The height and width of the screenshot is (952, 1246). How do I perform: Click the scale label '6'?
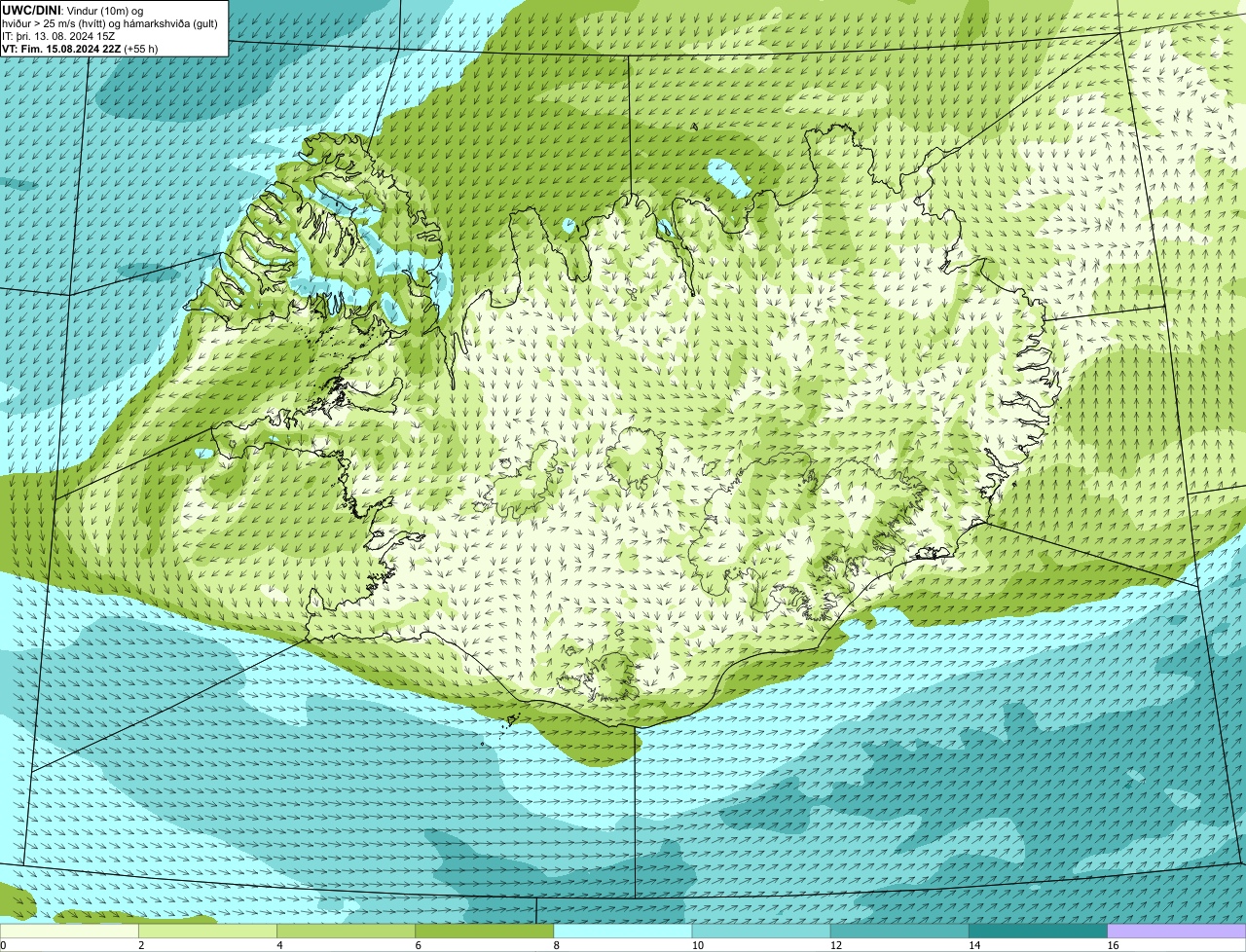coord(418,945)
